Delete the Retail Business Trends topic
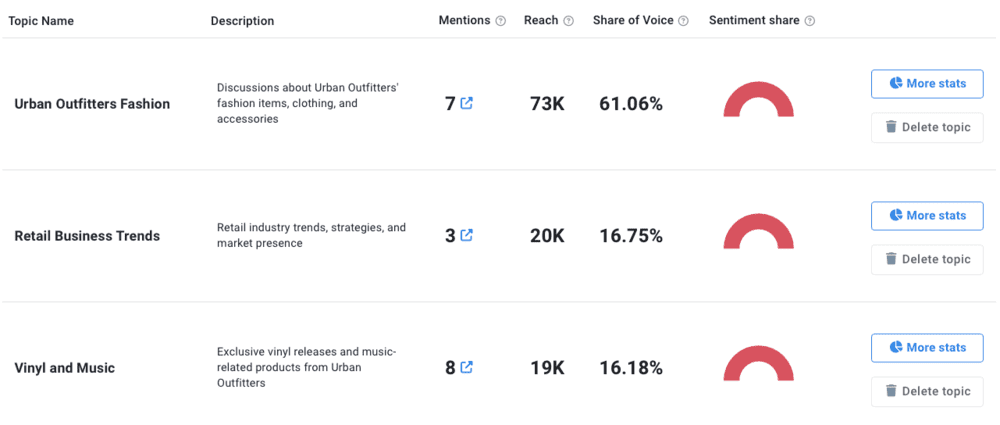The height and width of the screenshot is (425, 1000). coord(927,259)
